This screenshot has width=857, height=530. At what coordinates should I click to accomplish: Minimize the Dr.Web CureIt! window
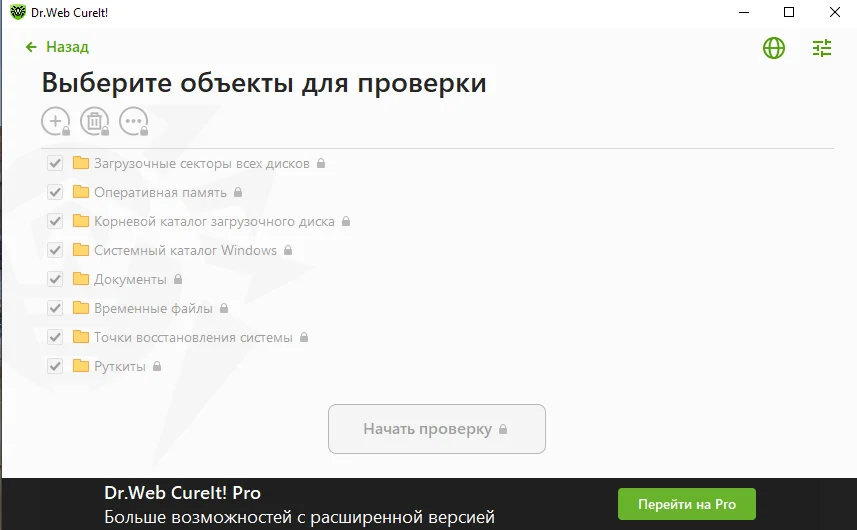(x=744, y=12)
